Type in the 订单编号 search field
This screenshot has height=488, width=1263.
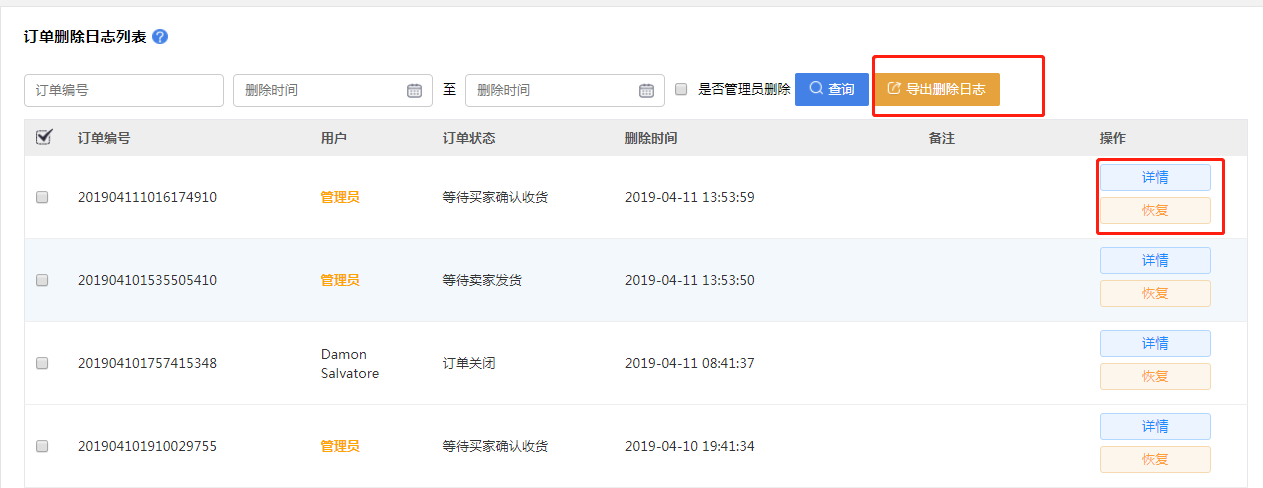pos(123,90)
